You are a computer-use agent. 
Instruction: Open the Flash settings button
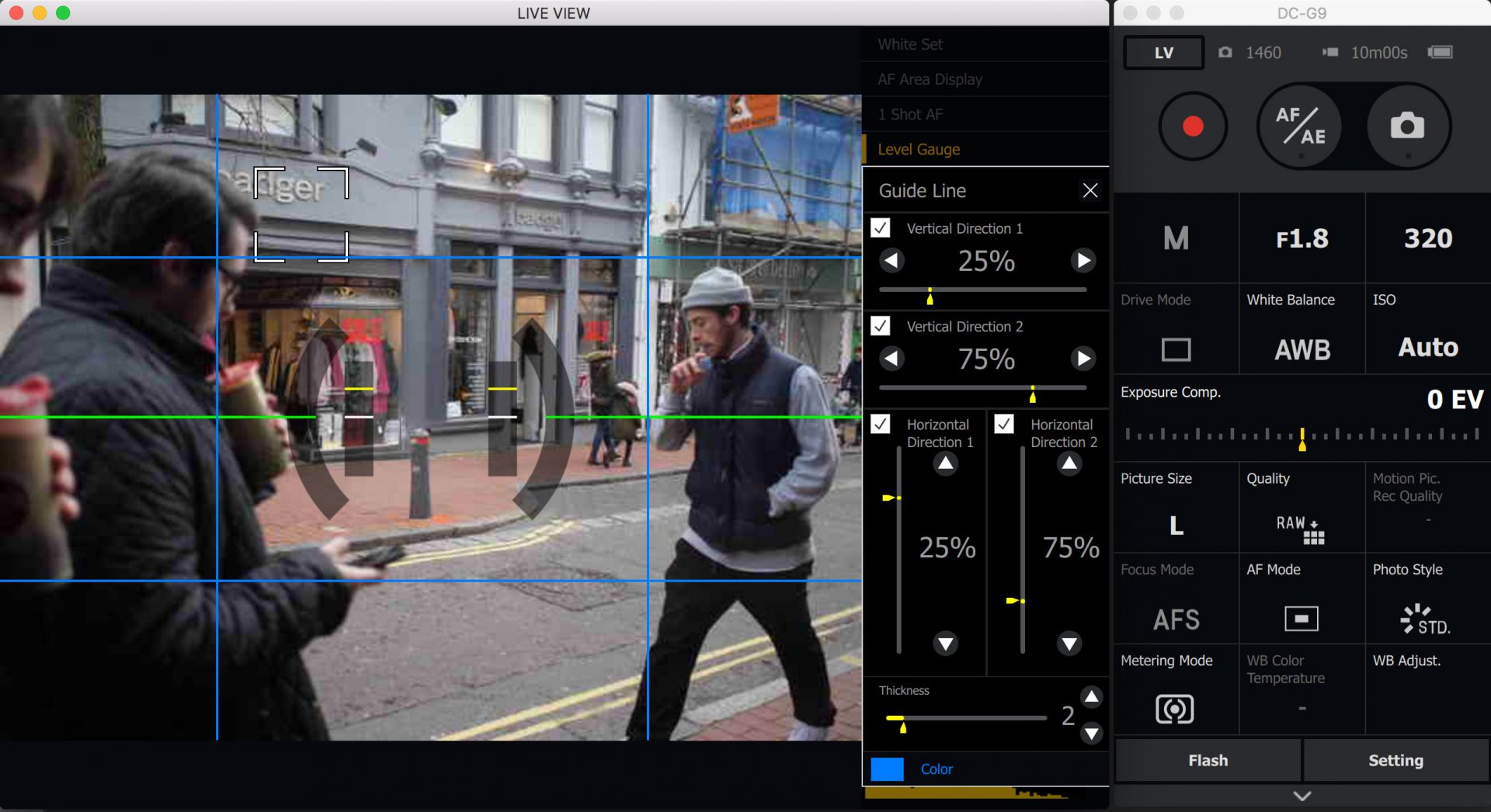[x=1208, y=760]
